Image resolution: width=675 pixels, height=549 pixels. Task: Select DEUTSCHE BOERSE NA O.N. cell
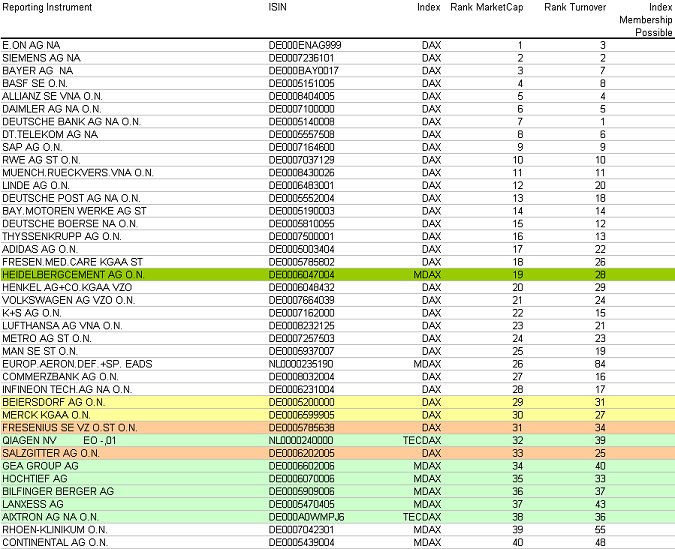tap(70, 224)
